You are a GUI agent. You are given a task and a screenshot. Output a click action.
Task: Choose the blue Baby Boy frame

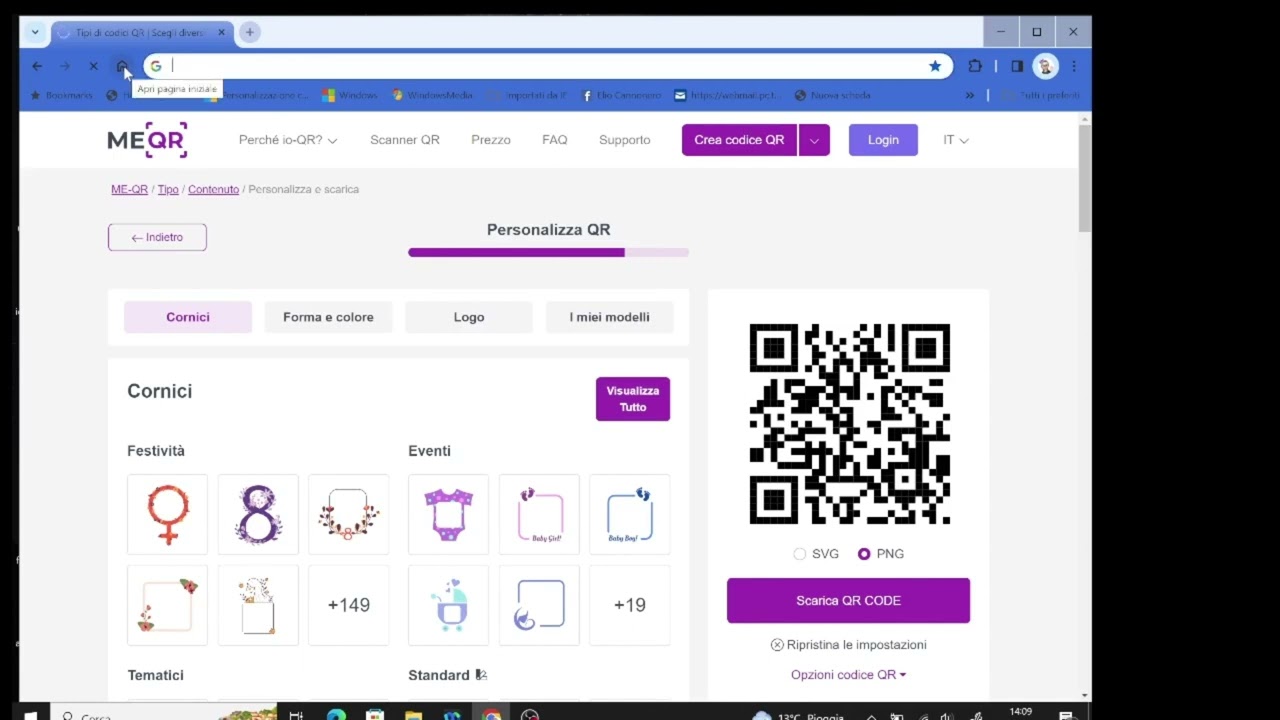click(x=629, y=514)
